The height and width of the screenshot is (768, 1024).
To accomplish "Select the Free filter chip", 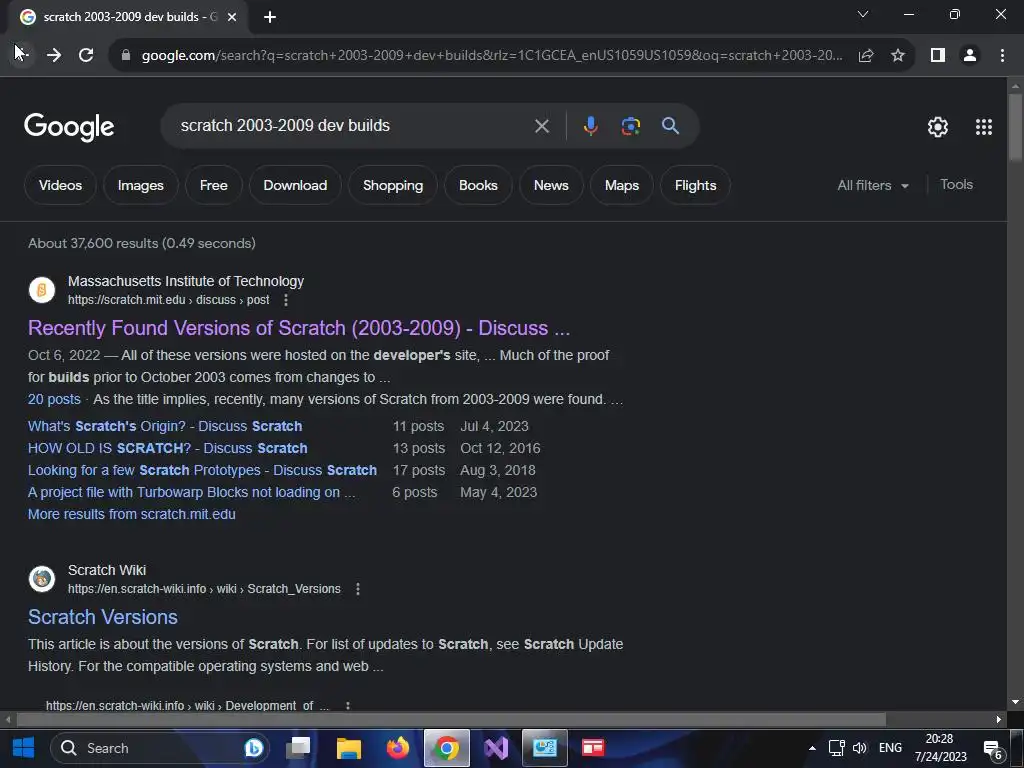I will pyautogui.click(x=214, y=185).
